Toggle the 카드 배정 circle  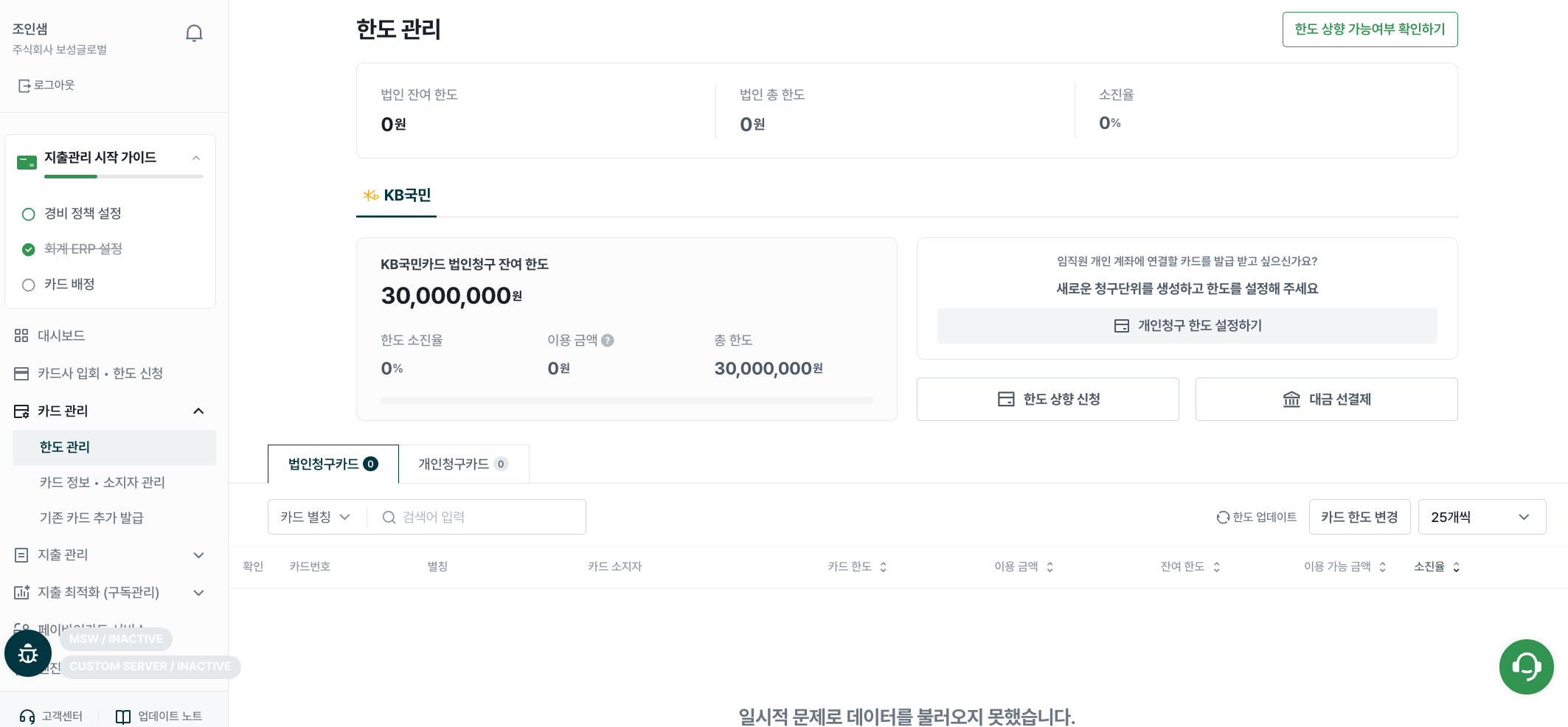click(x=29, y=285)
